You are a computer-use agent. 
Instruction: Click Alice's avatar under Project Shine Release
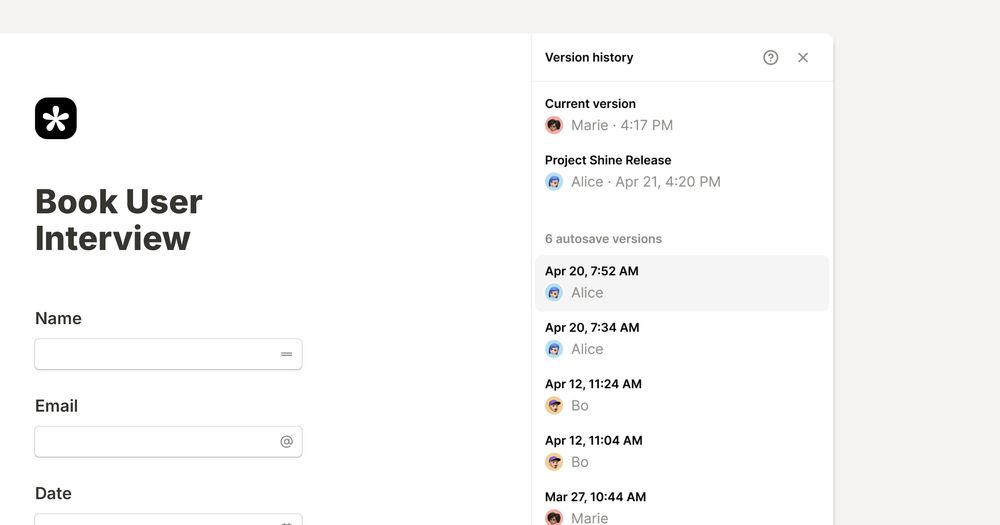554,182
